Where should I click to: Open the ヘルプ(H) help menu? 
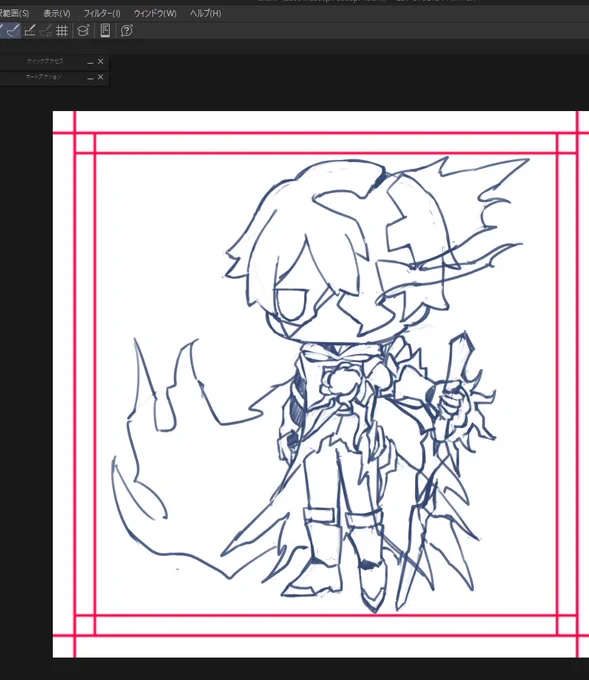(x=206, y=13)
